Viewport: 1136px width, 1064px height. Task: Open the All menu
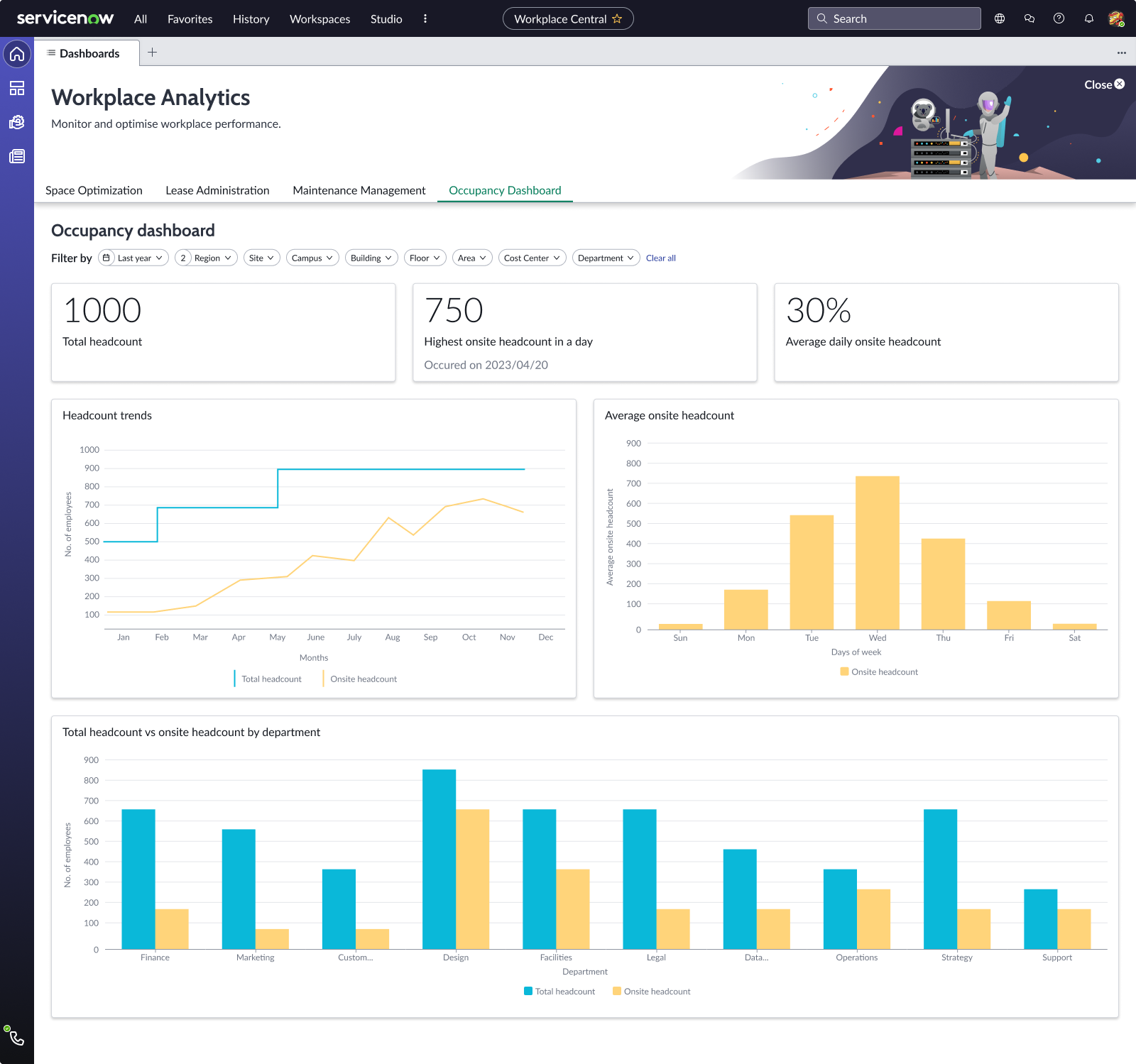141,18
